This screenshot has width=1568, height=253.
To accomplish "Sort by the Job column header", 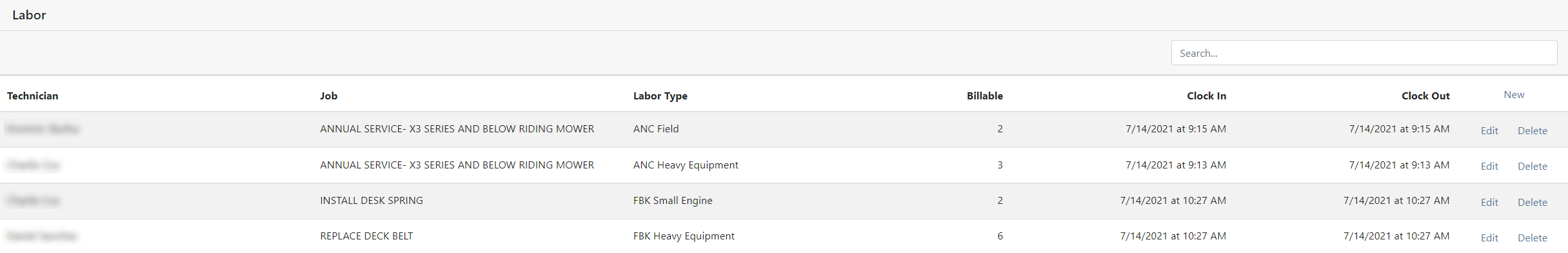I will click(x=328, y=96).
